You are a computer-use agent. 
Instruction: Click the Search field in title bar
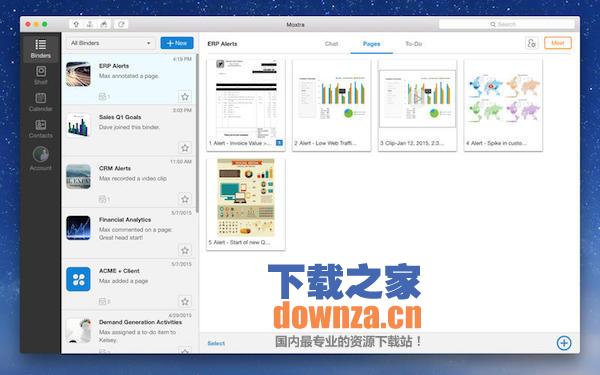coord(507,24)
